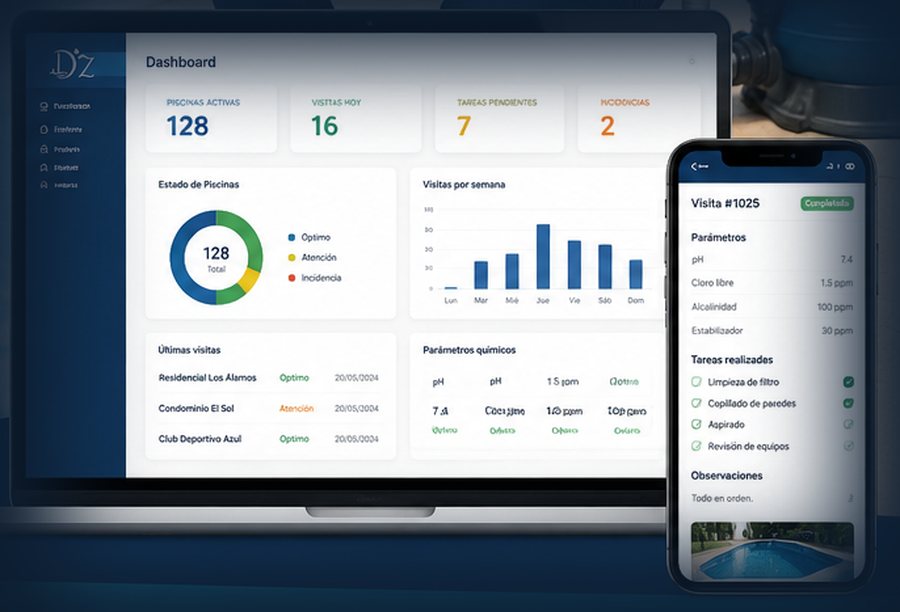Select the Club Deportivo Azul visit row
The height and width of the screenshot is (612, 900).
269,439
